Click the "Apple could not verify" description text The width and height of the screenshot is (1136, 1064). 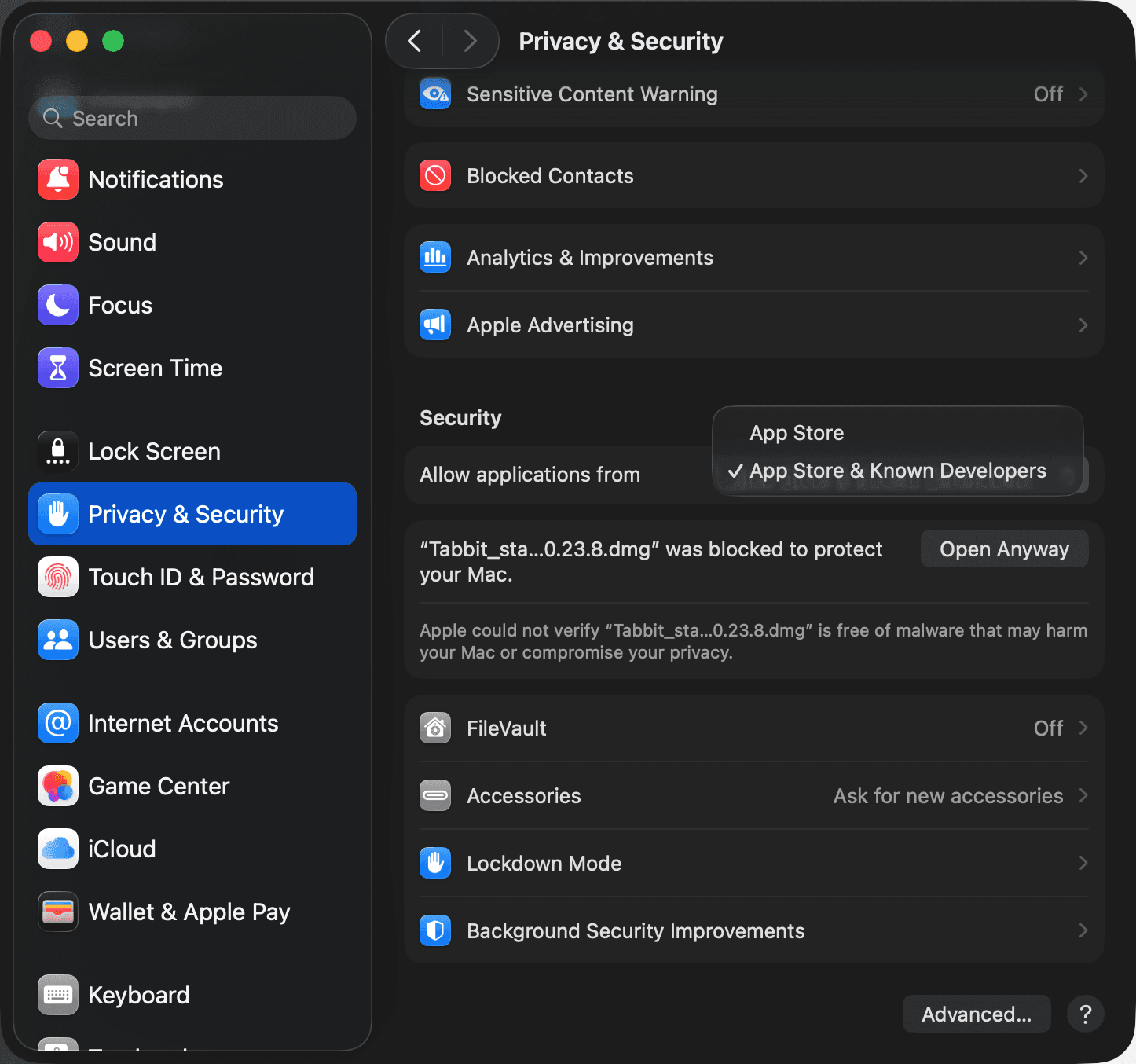pos(753,641)
